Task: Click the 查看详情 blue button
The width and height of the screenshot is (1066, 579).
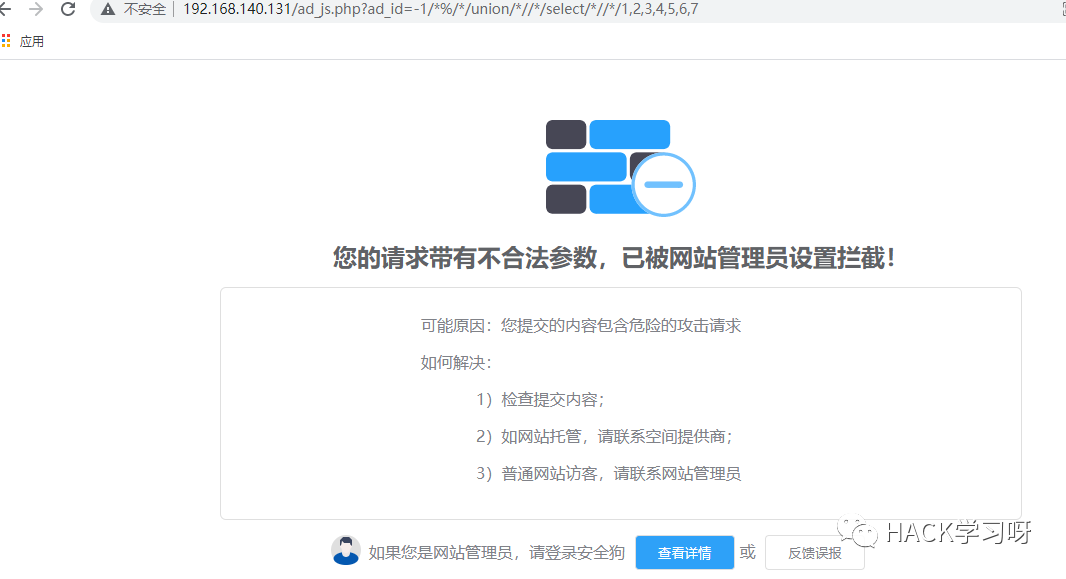Action: (x=685, y=552)
